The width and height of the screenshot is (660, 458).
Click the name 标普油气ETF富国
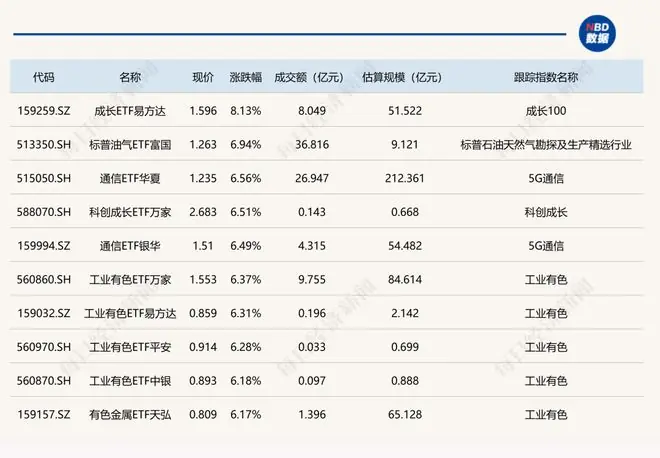coord(130,144)
